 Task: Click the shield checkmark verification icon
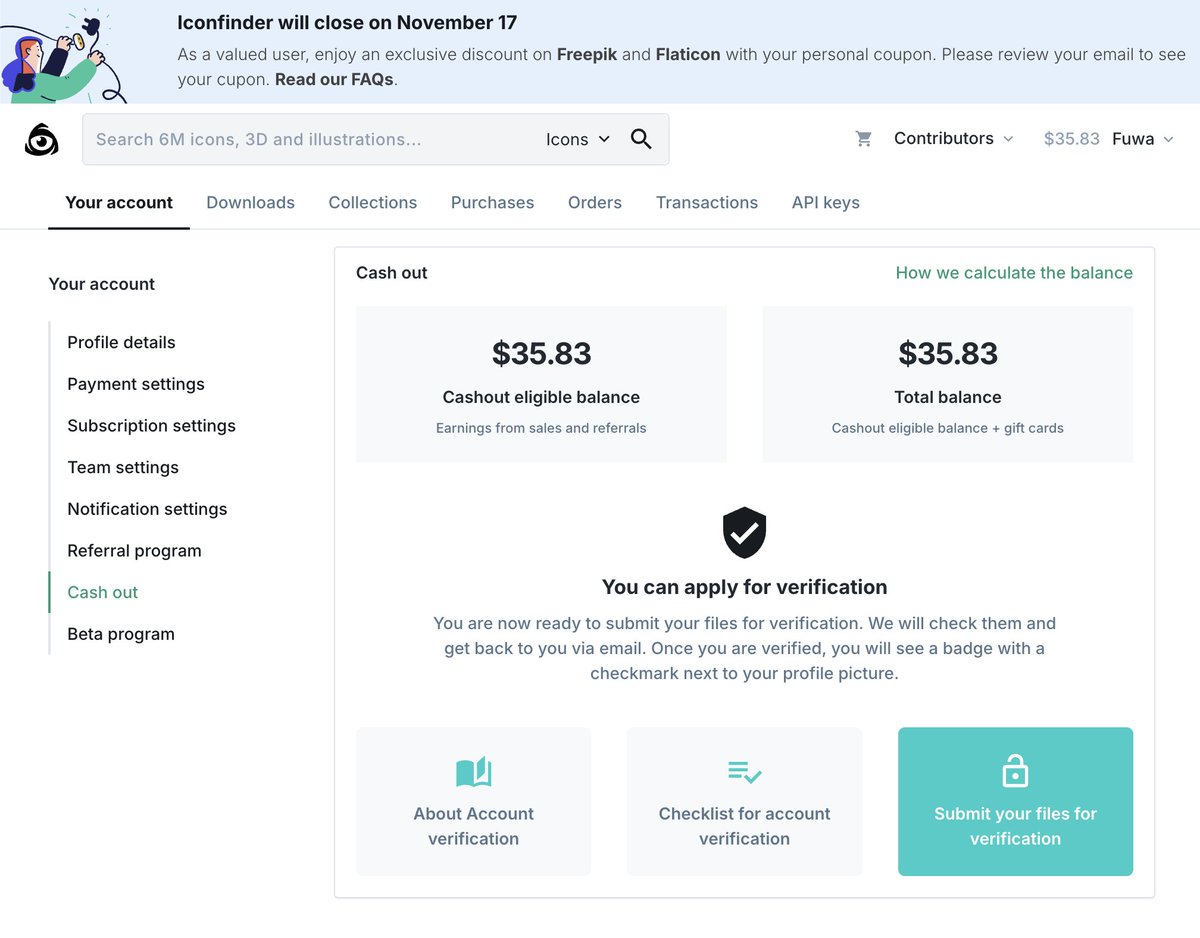point(744,532)
